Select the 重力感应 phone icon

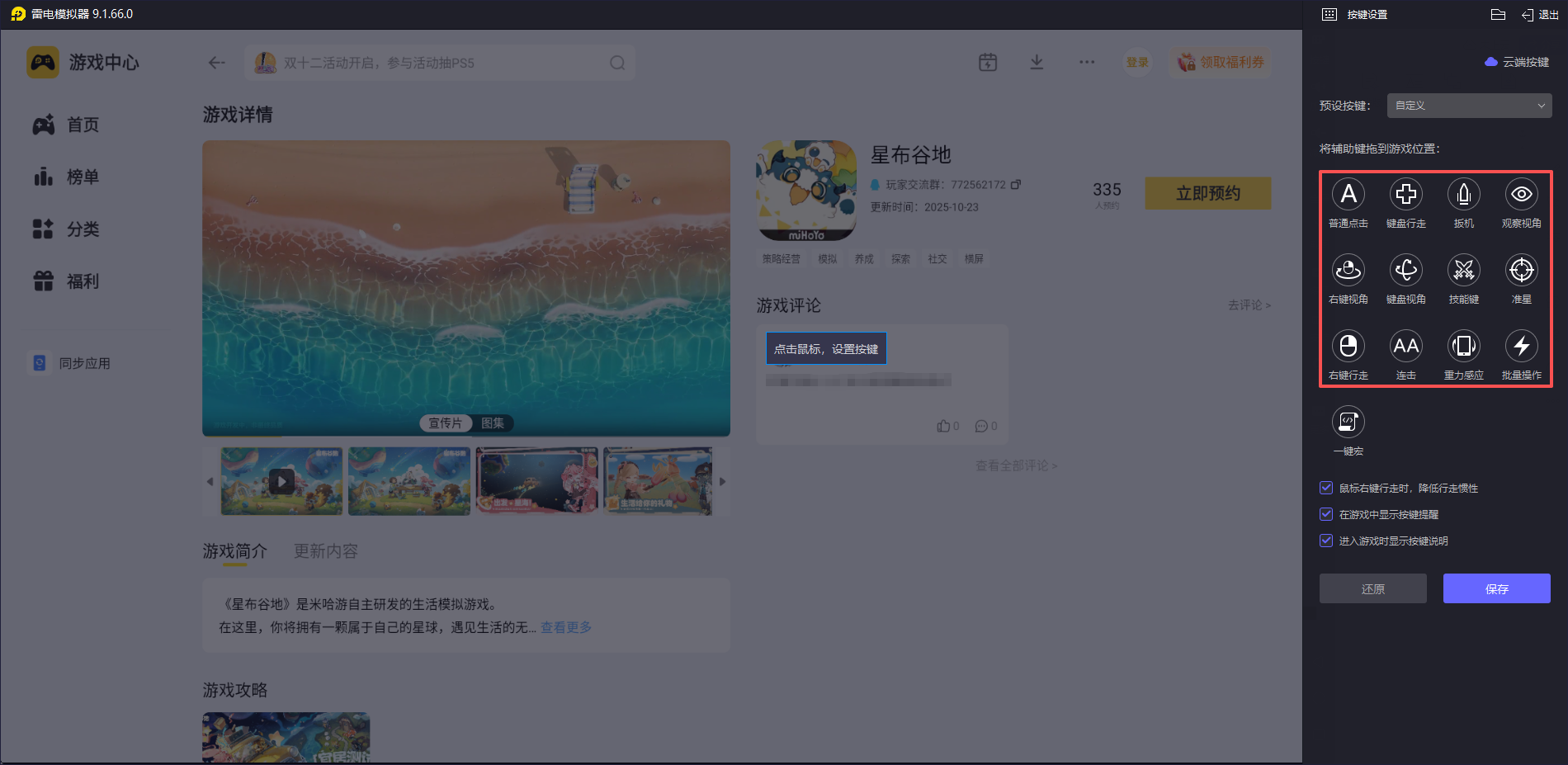(x=1464, y=347)
